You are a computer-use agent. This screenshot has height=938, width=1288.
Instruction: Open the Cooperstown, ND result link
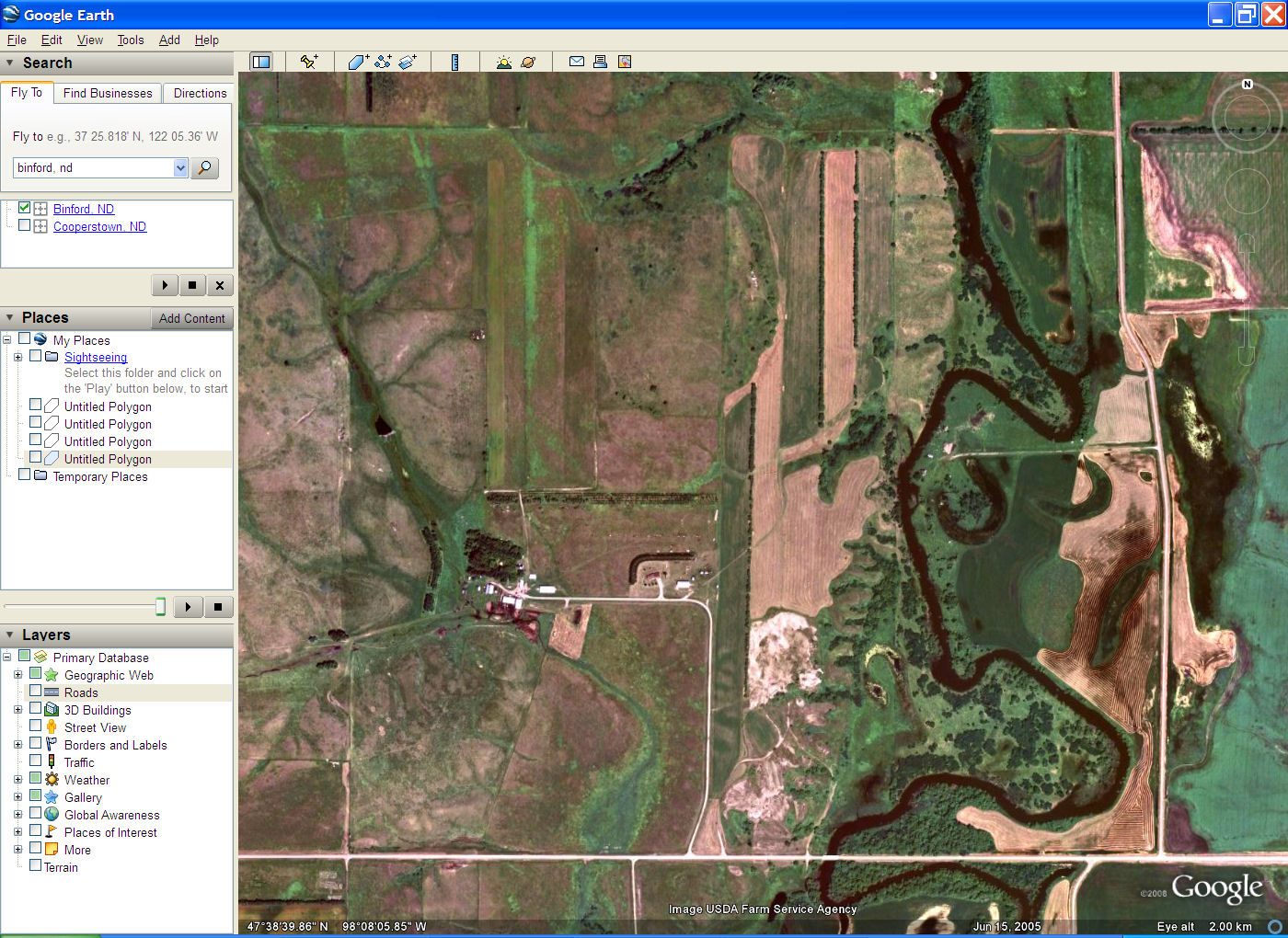(99, 226)
